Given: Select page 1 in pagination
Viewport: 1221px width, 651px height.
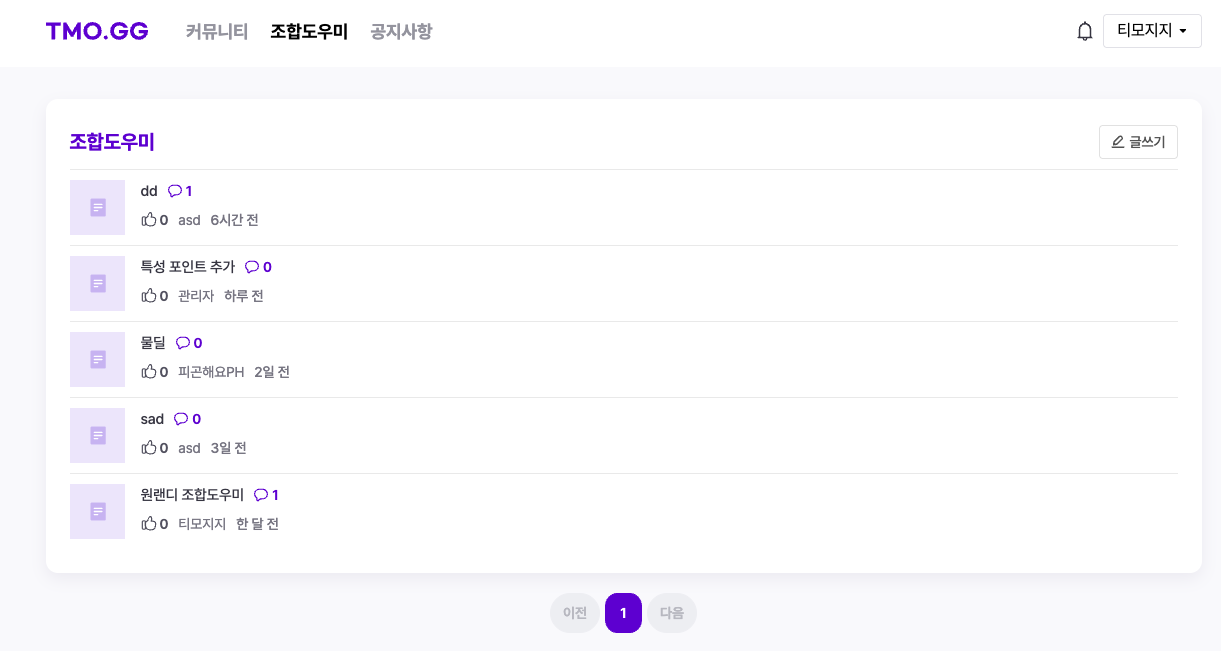Looking at the screenshot, I should (623, 612).
